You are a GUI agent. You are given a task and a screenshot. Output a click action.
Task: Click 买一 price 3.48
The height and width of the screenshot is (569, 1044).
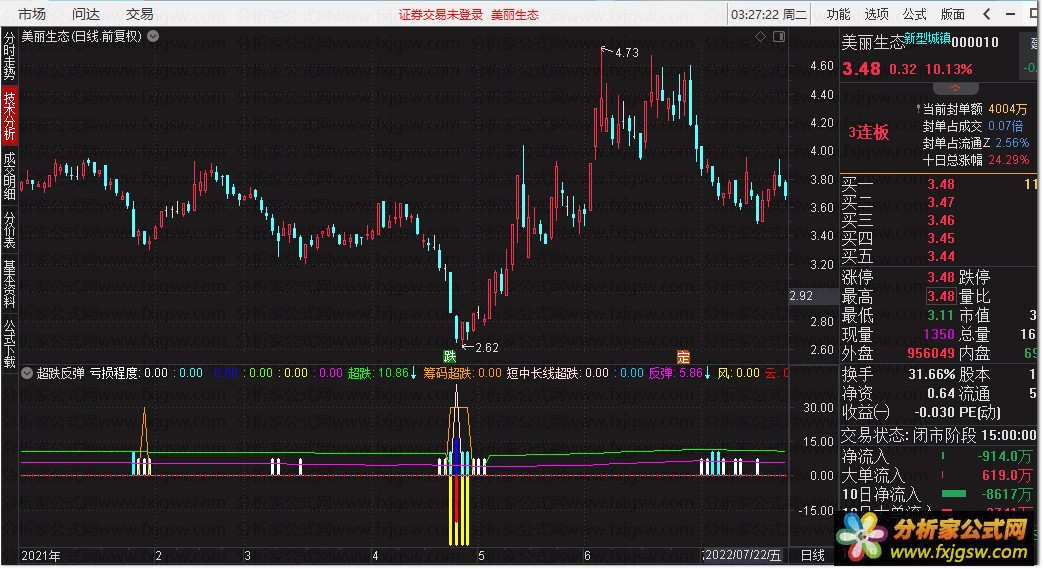[x=941, y=184]
